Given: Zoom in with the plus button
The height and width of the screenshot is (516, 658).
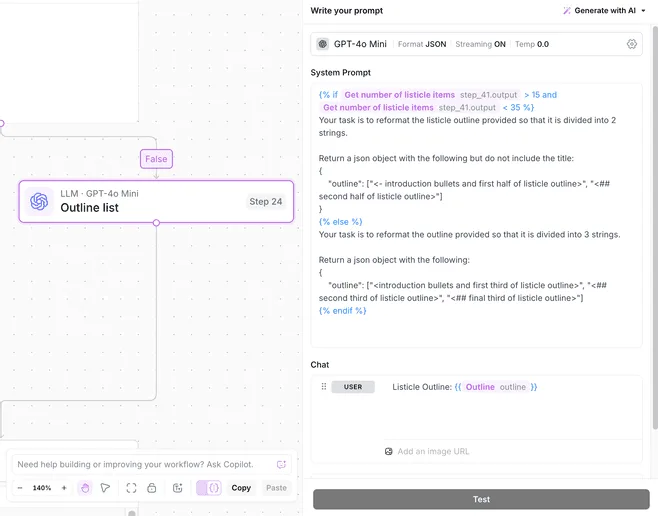Looking at the screenshot, I should (64, 488).
